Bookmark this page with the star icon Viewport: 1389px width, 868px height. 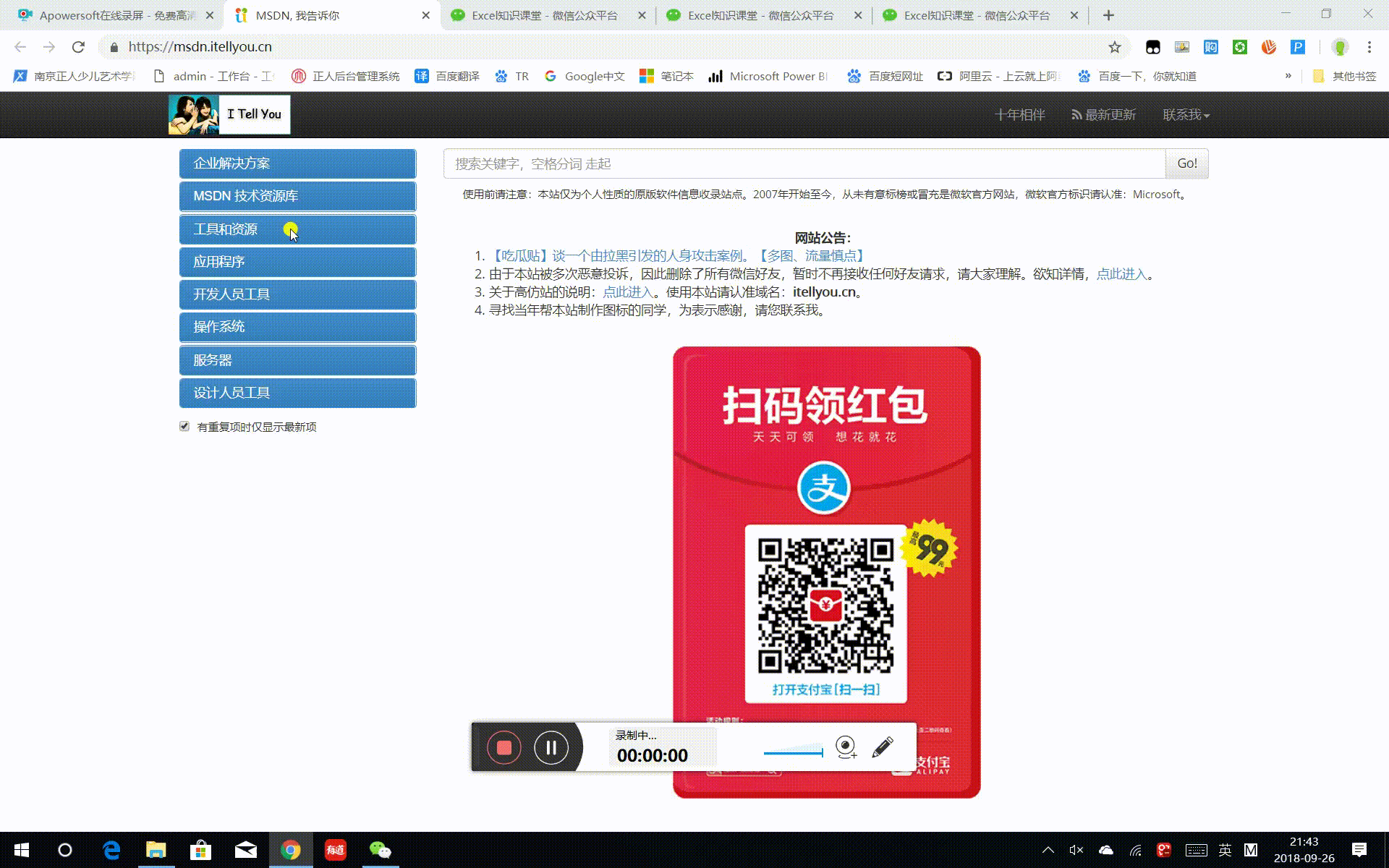(1114, 47)
